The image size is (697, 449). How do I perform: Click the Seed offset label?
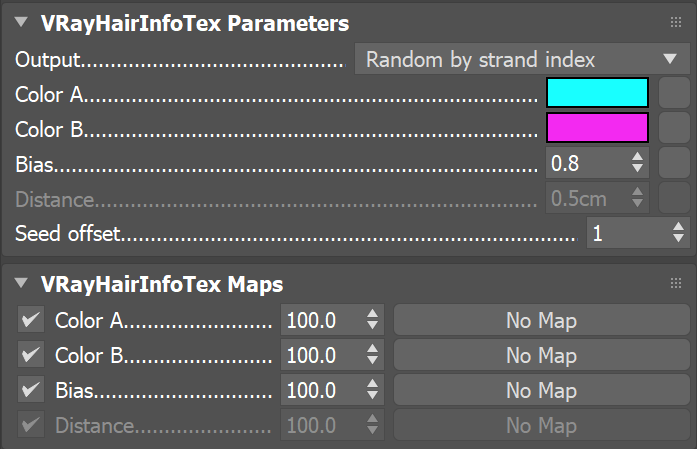point(68,233)
